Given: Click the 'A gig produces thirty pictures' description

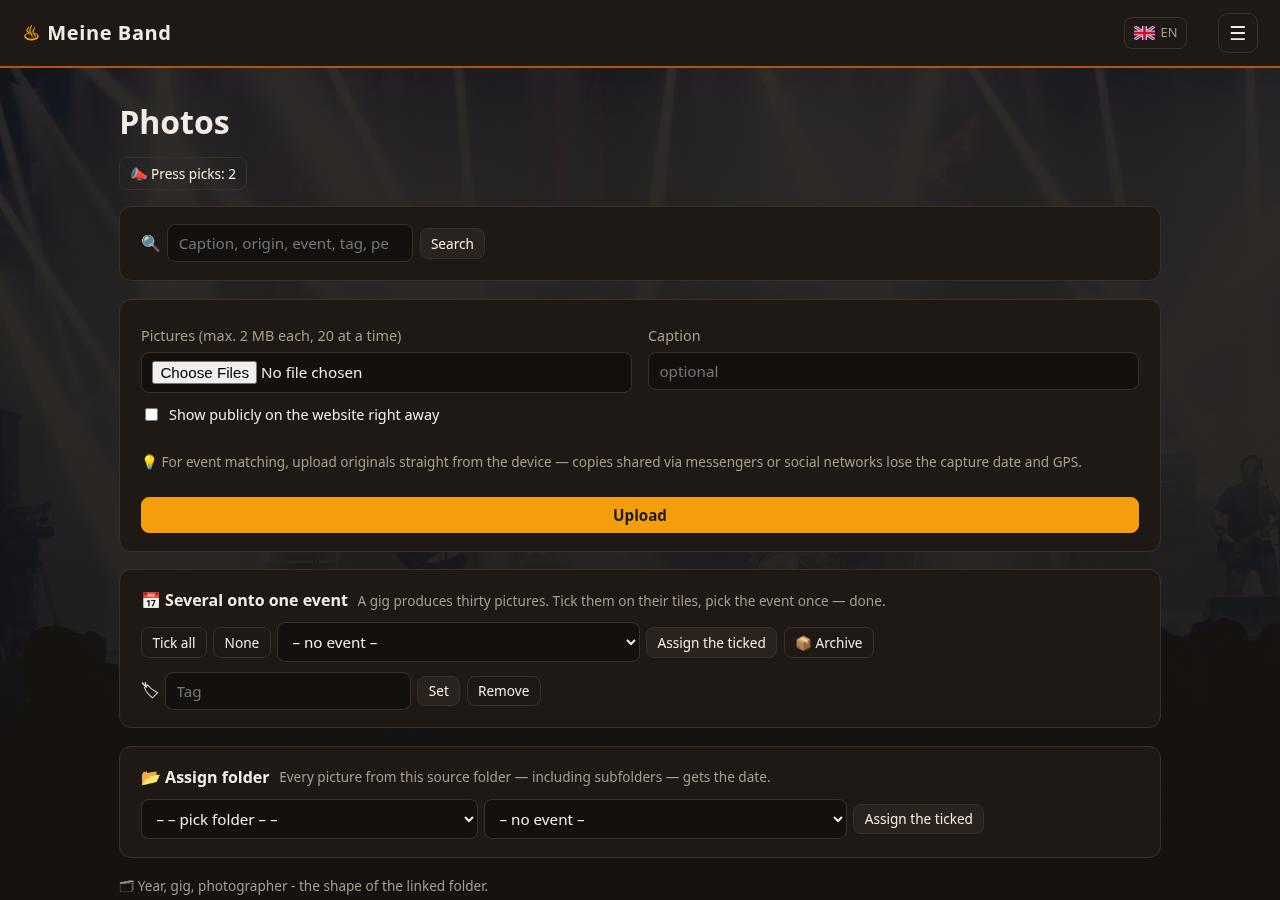Looking at the screenshot, I should (x=621, y=601).
